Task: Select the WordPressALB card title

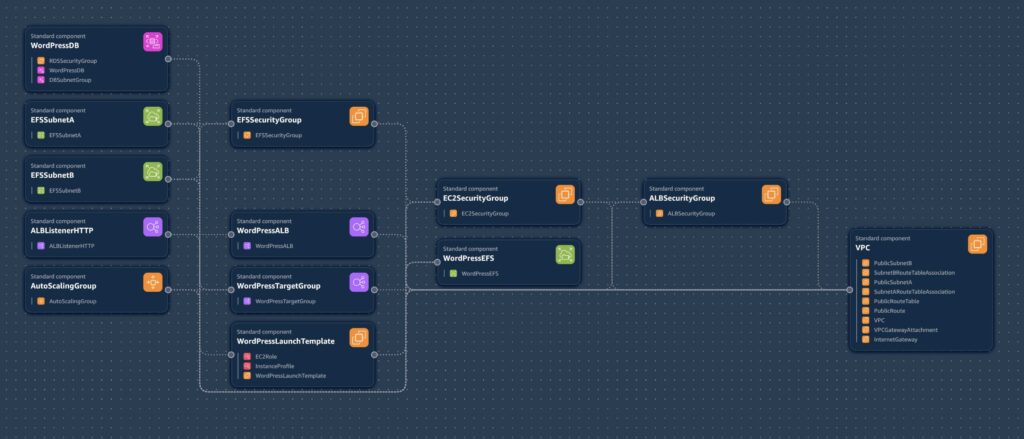Action: [263, 231]
